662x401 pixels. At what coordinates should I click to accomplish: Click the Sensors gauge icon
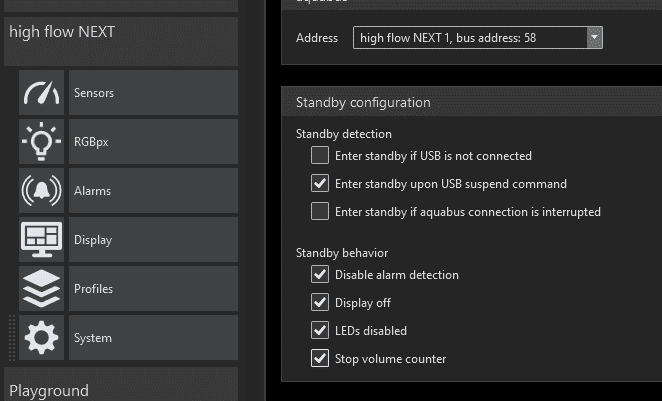click(41, 92)
